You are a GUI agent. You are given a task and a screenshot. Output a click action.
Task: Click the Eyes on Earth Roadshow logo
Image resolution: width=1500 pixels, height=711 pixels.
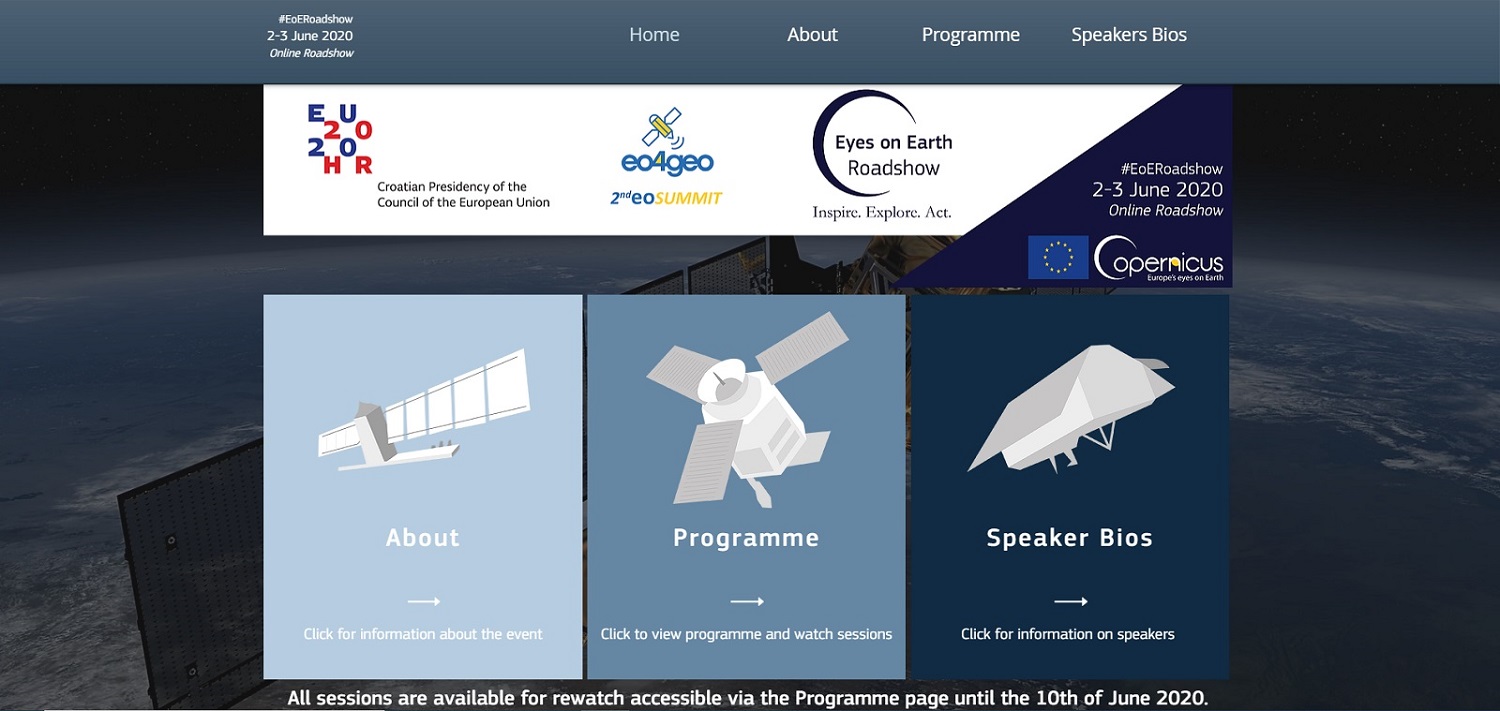coord(881,155)
